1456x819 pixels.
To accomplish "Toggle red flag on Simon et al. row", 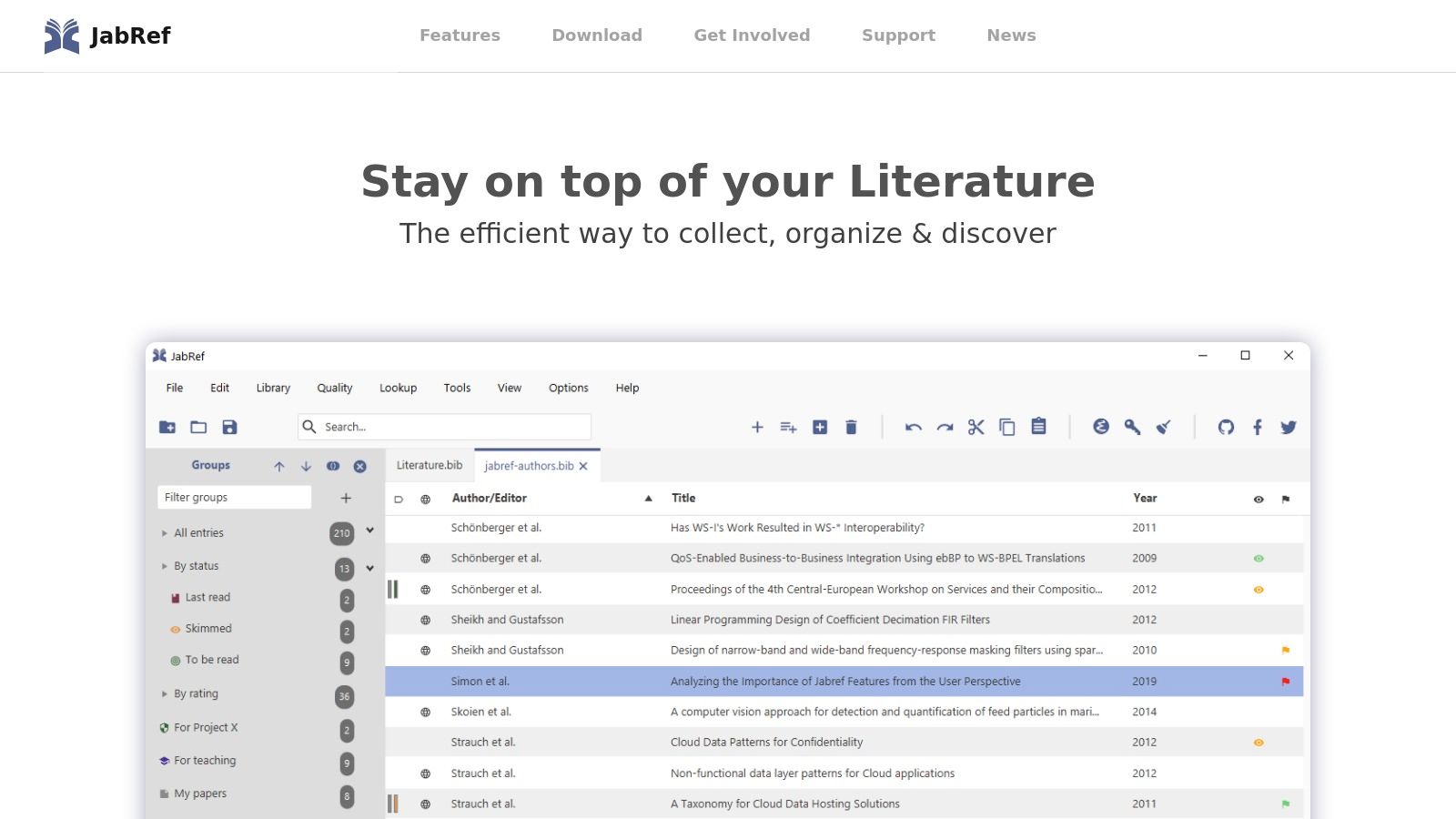I will tap(1286, 682).
